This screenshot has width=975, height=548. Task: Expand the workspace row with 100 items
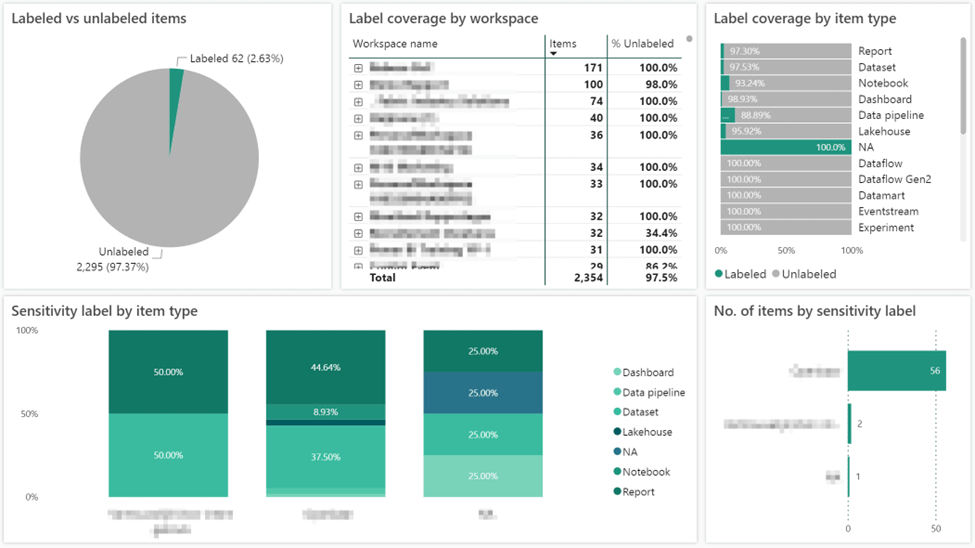pos(358,85)
